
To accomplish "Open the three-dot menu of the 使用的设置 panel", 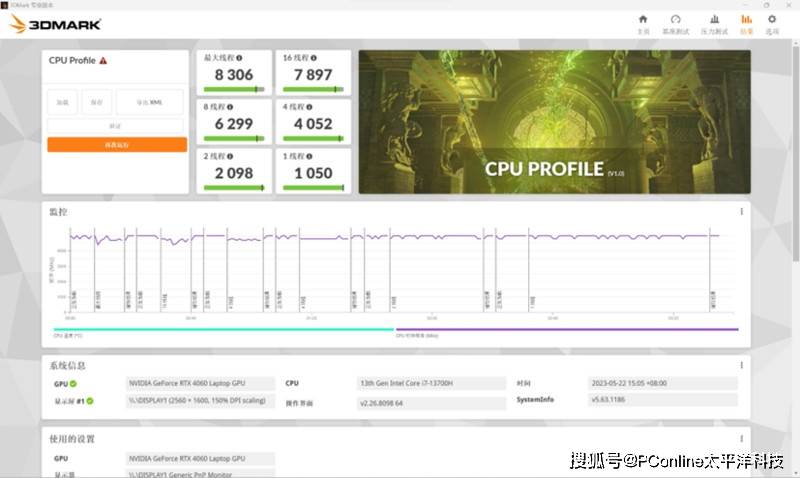I will click(x=741, y=439).
